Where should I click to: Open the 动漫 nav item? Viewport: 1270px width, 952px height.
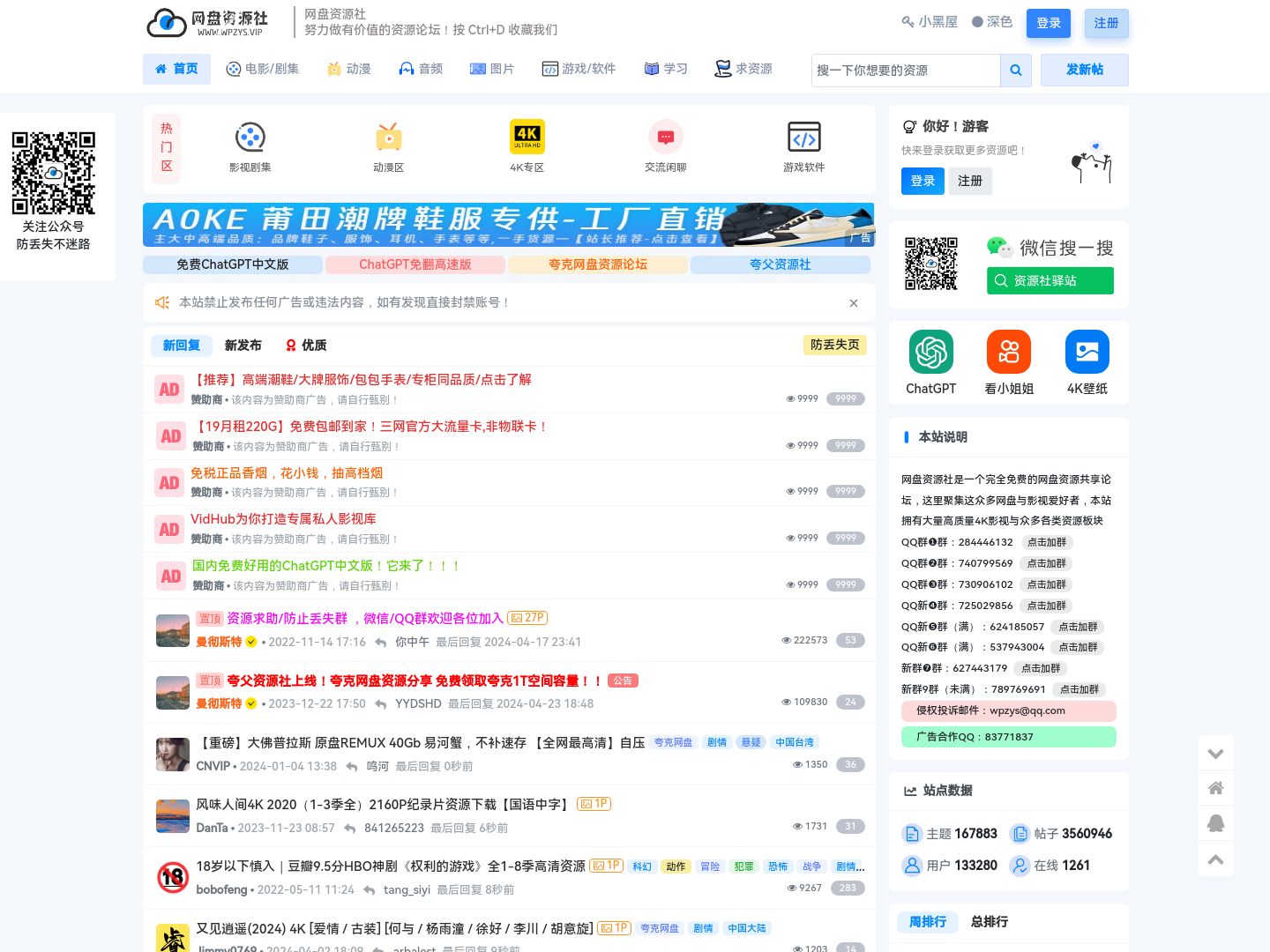click(349, 69)
